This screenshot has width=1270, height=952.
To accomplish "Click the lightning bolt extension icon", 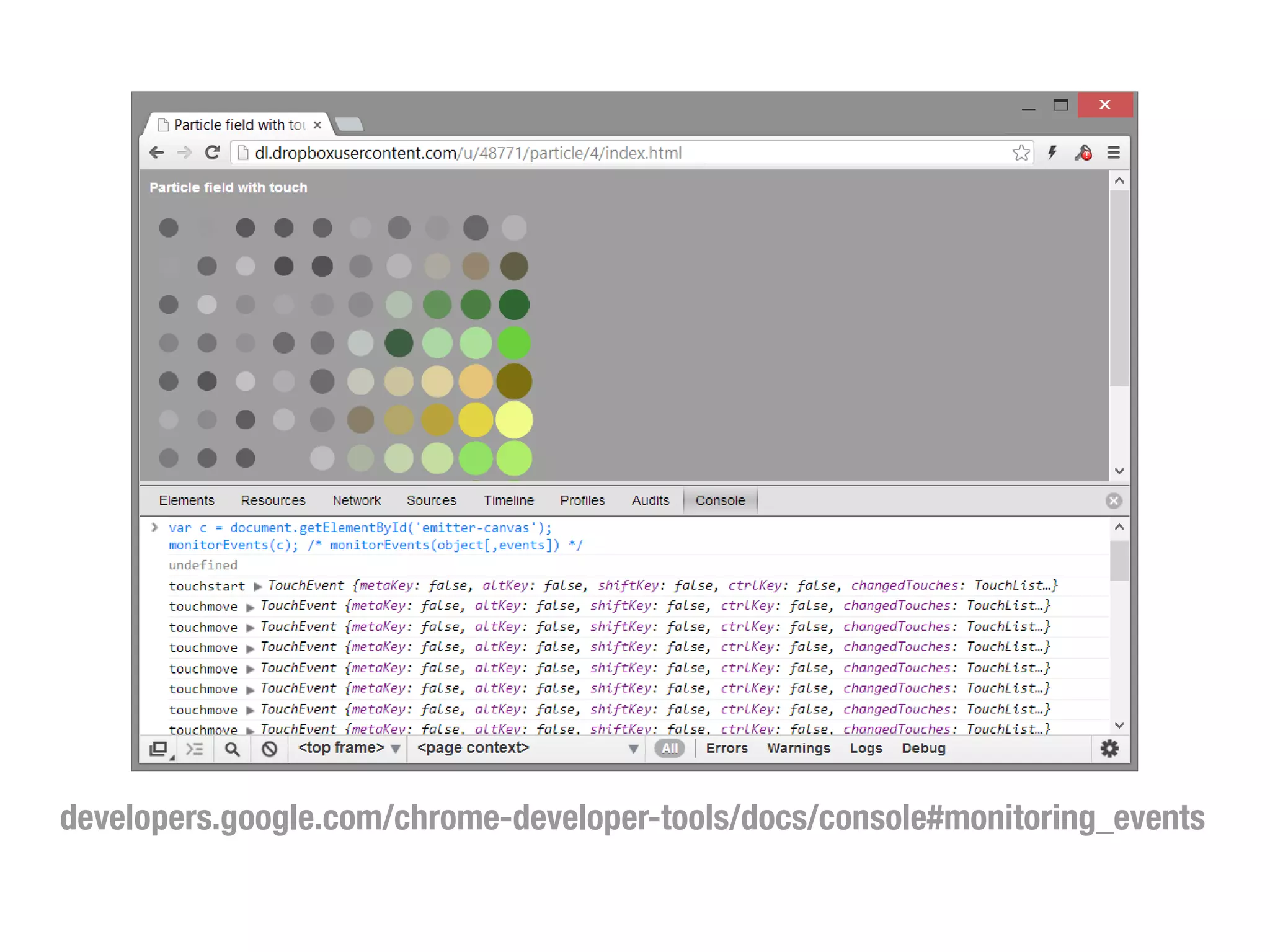I will click(1052, 153).
